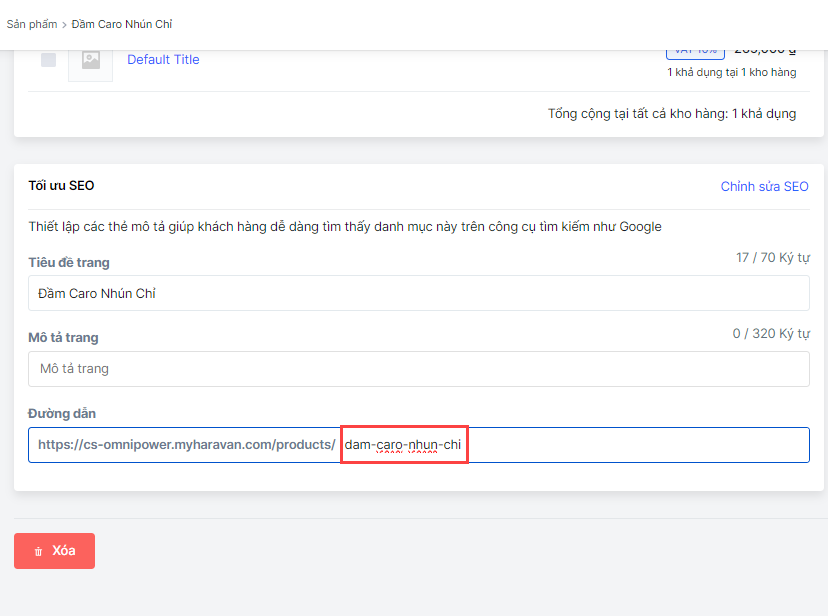Click the Tối ưu SEO section heading
This screenshot has height=616, width=828.
[x=61, y=186]
